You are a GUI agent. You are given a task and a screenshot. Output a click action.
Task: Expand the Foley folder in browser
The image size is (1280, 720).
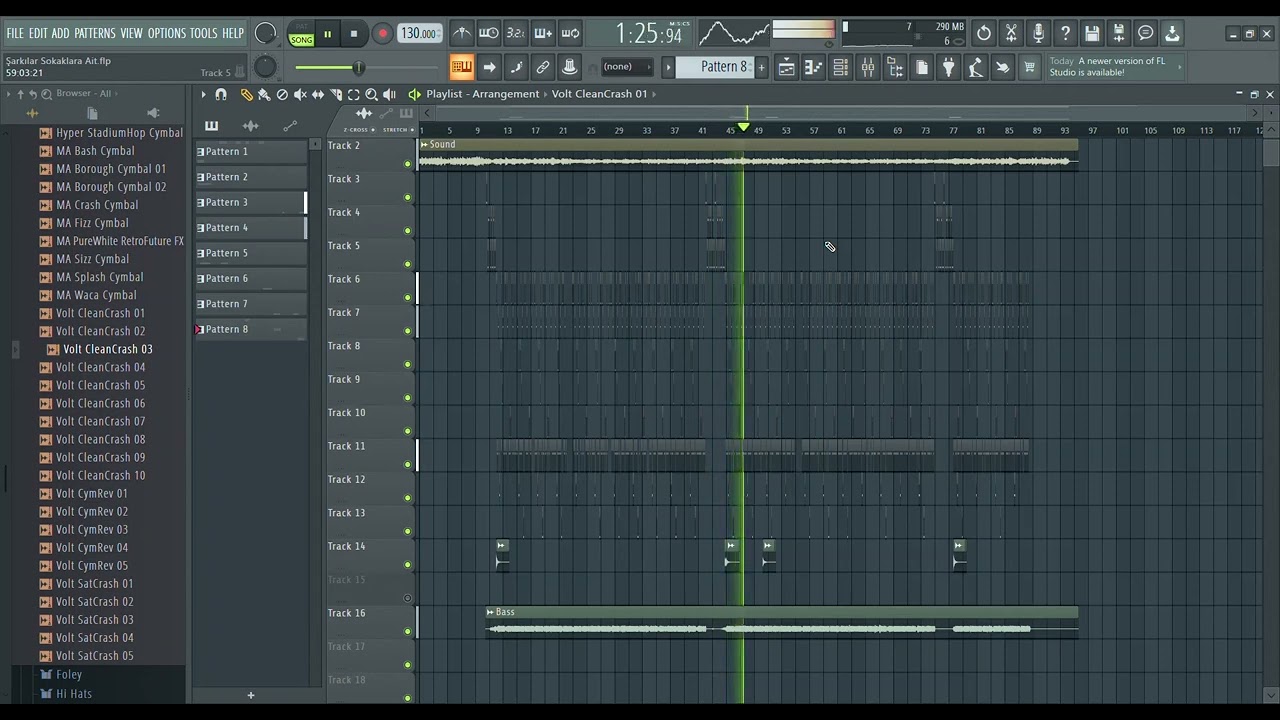click(x=69, y=675)
